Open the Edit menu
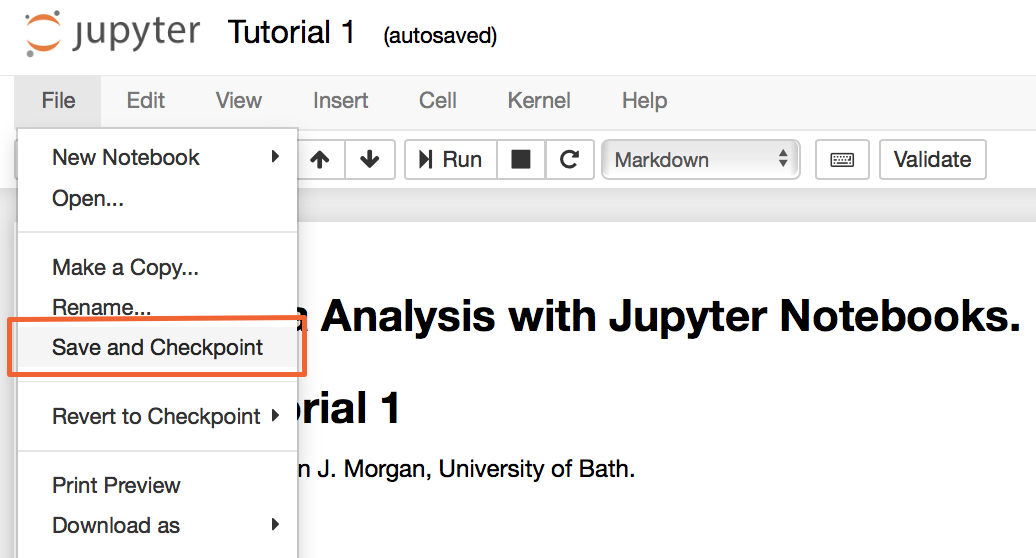Viewport: 1036px width, 558px height. (145, 100)
